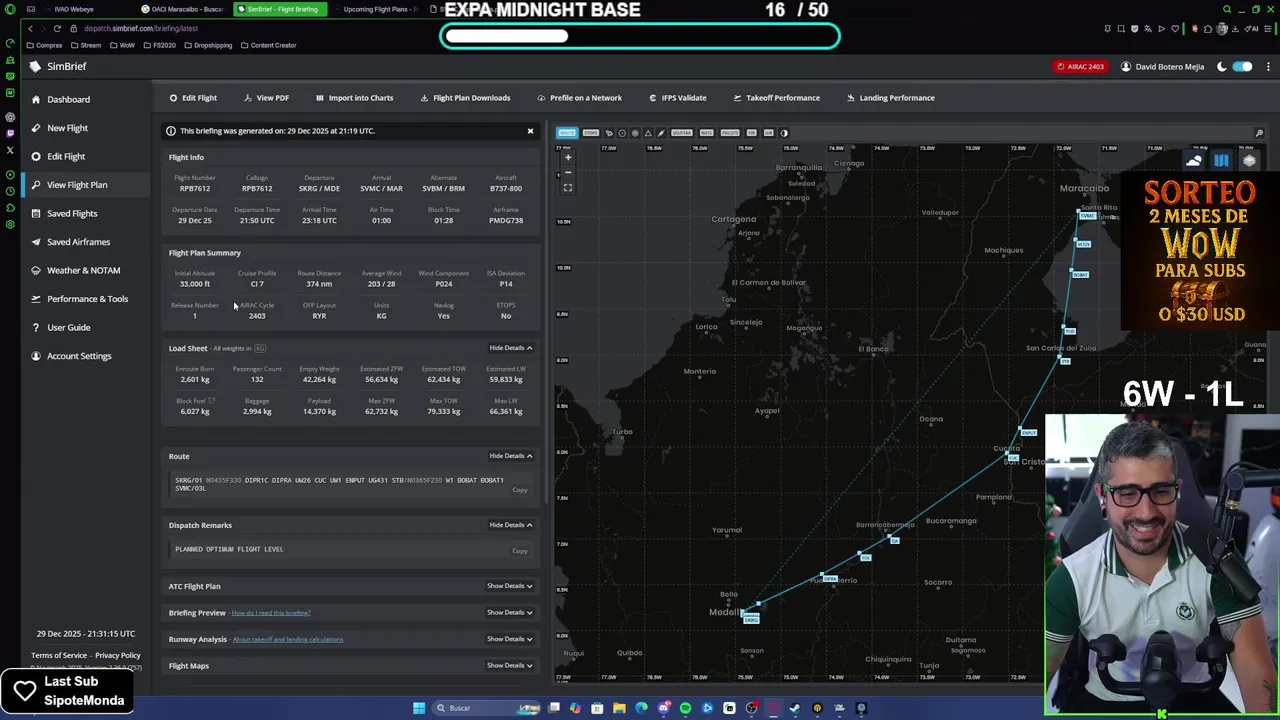Click the map search magnifier icon
The image size is (1280, 720).
tap(1259, 133)
